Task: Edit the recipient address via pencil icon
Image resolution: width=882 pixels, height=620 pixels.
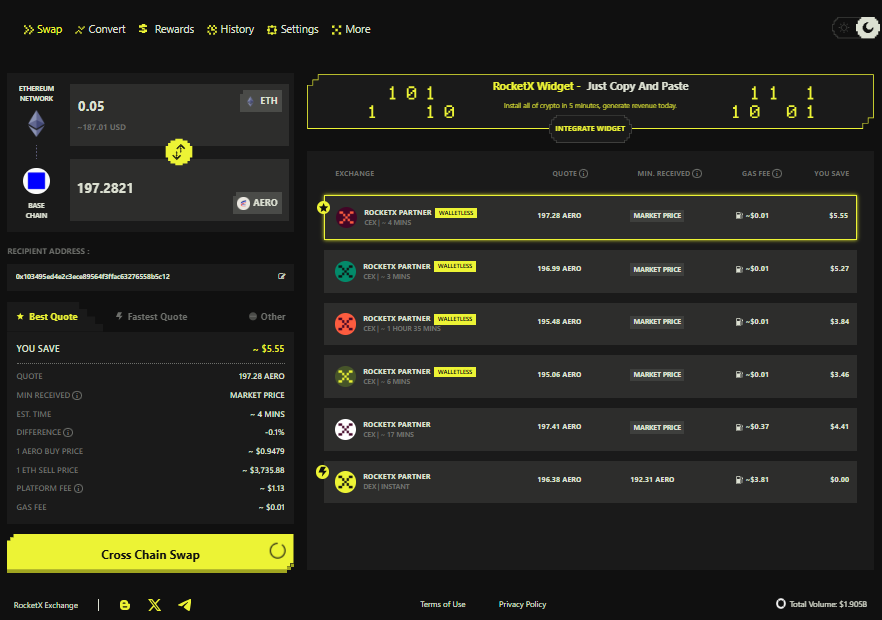Action: (283, 277)
